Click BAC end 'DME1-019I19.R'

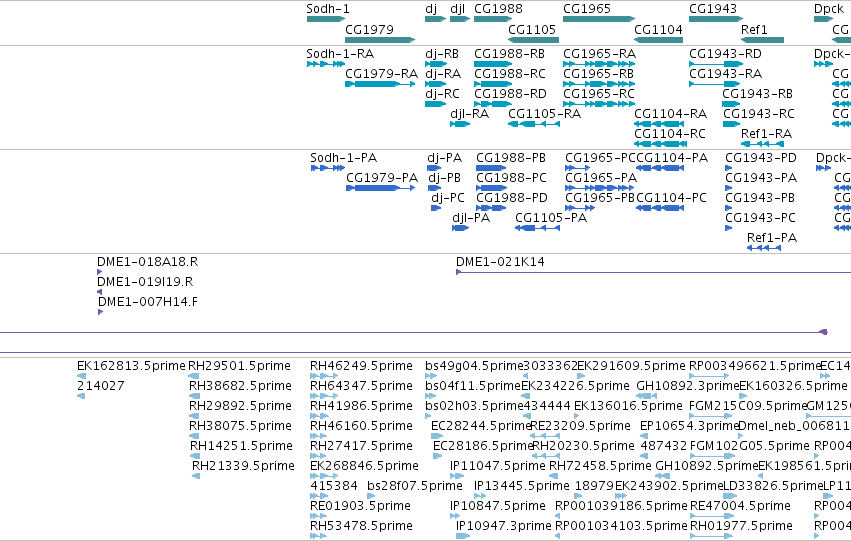(145, 282)
